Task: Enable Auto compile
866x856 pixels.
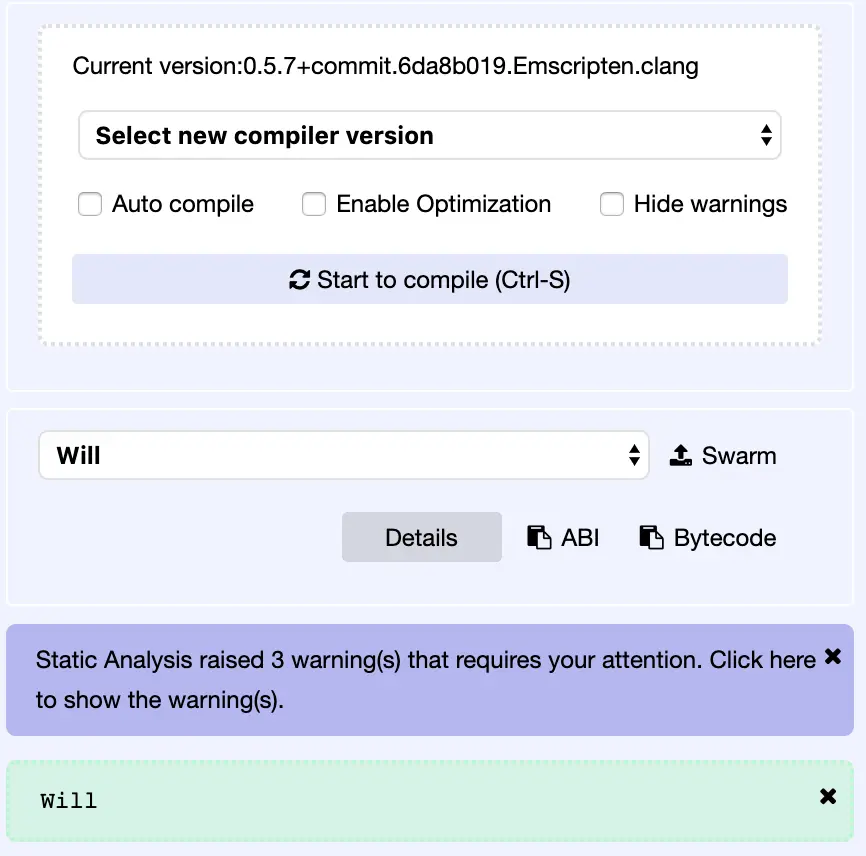Action: [90, 204]
